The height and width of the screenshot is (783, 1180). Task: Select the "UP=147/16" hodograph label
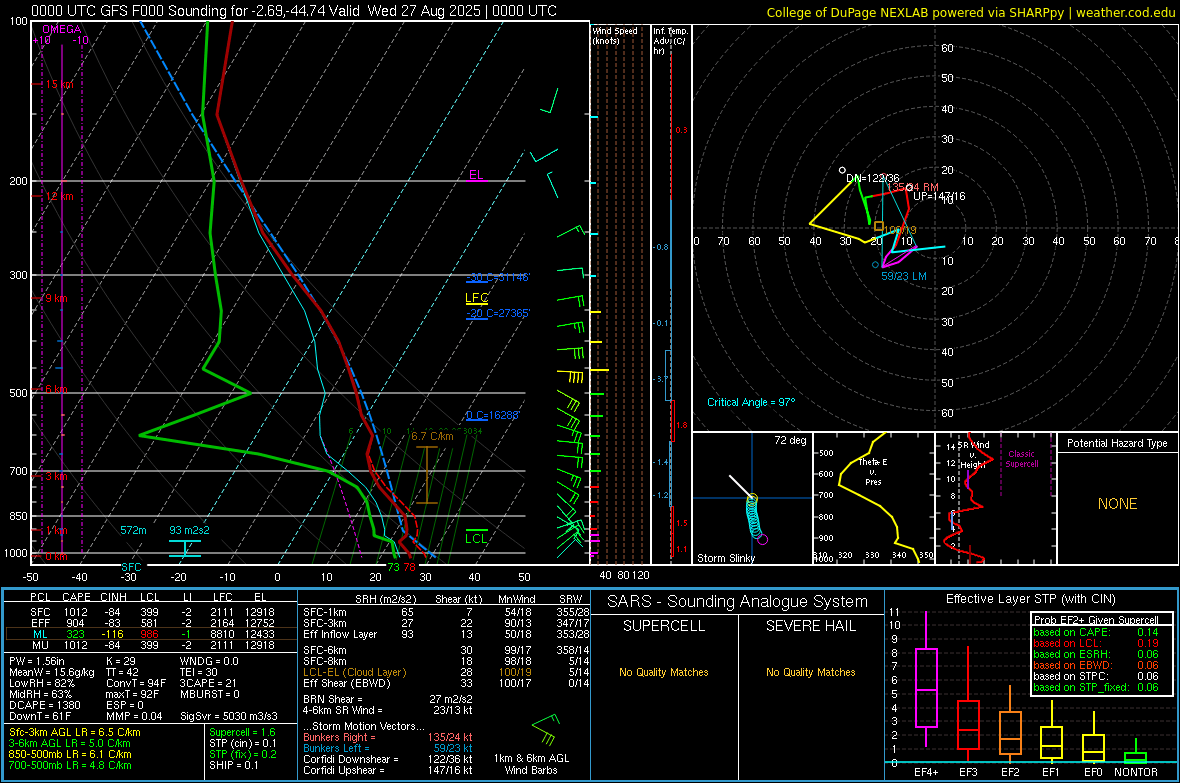pyautogui.click(x=939, y=196)
